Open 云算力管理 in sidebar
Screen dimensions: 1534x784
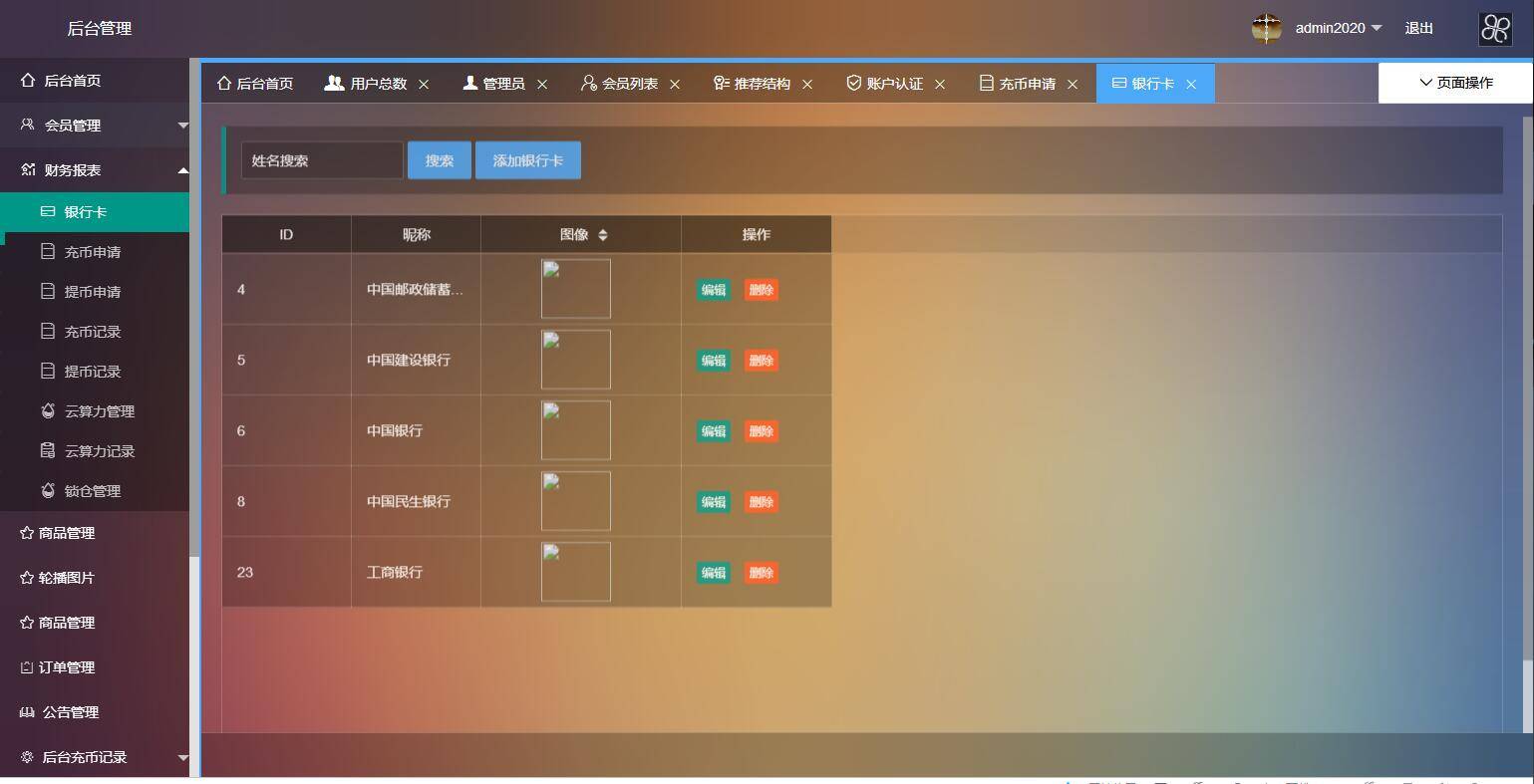click(x=99, y=411)
